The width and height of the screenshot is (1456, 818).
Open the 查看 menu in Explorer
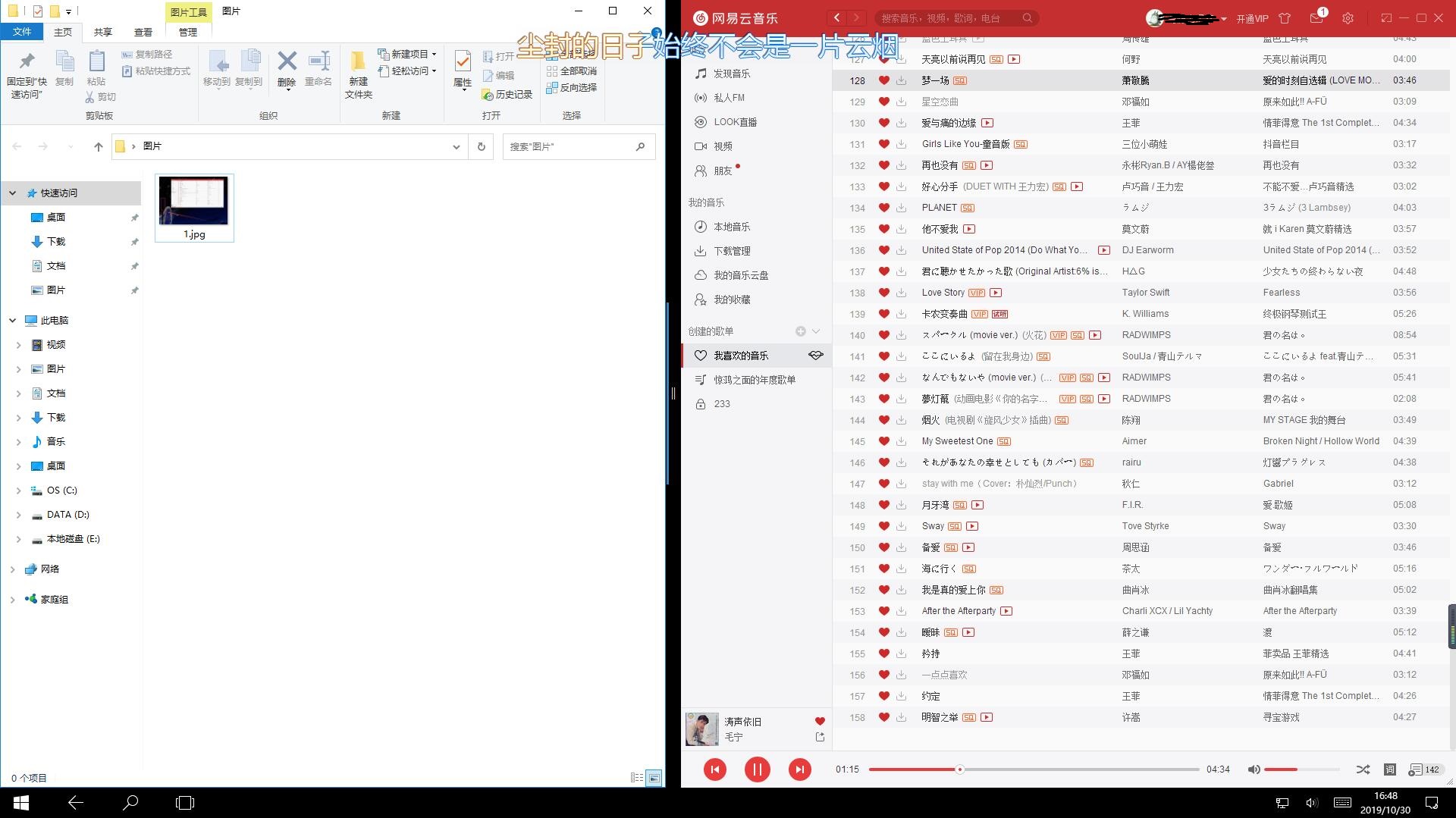(x=143, y=32)
